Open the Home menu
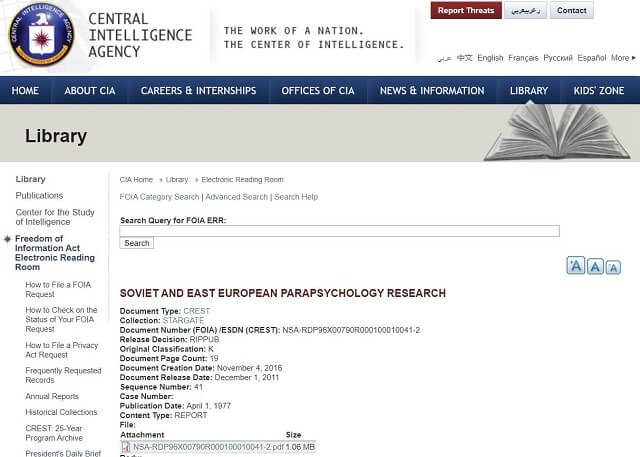 [x=25, y=91]
